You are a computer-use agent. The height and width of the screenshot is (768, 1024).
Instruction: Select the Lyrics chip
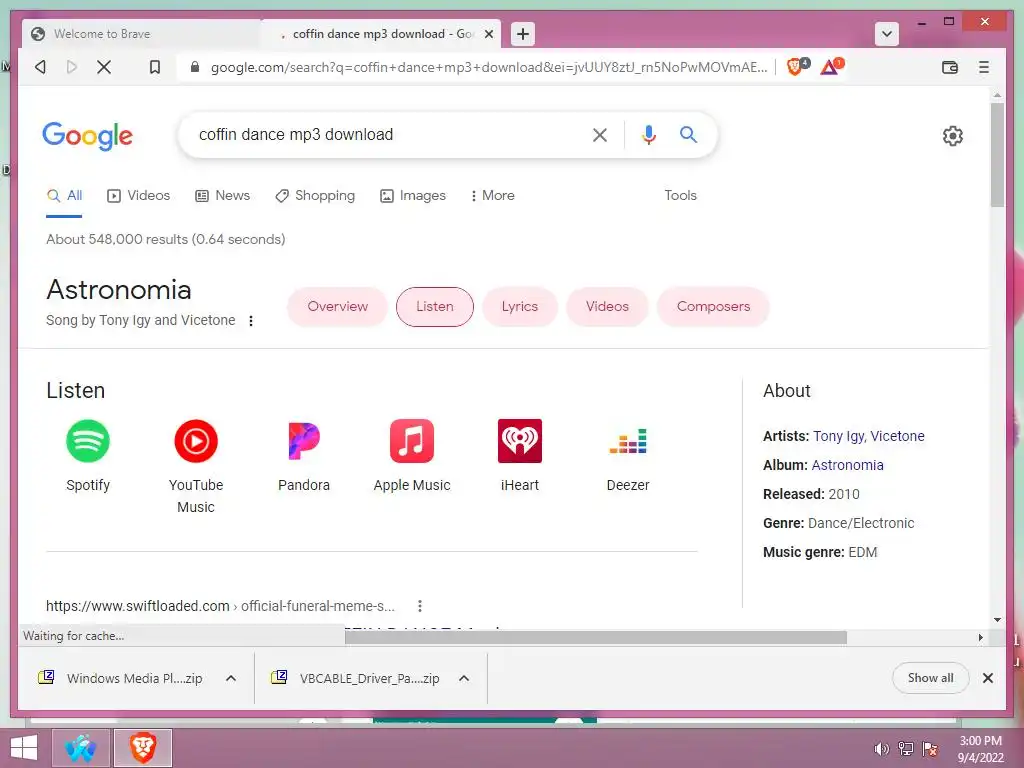520,306
